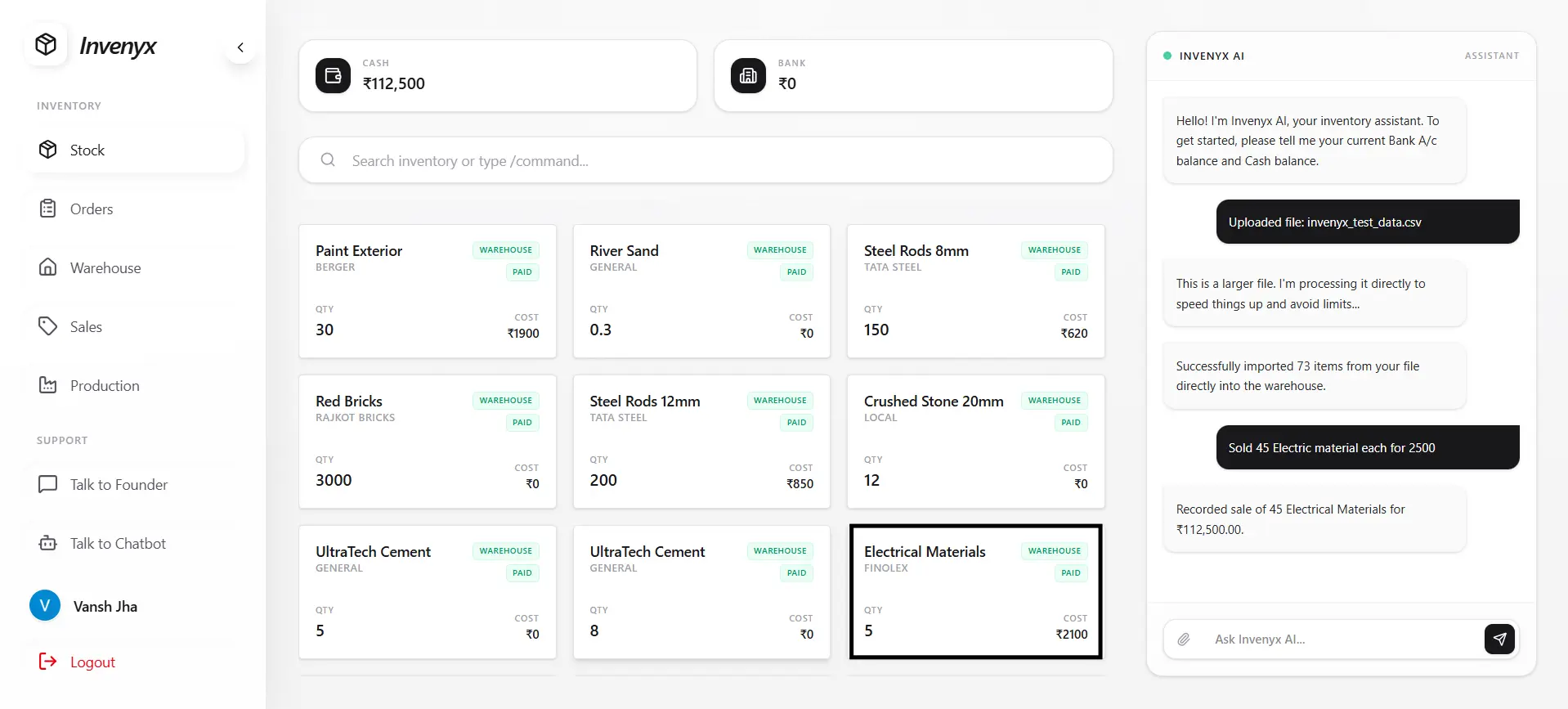The height and width of the screenshot is (709, 1568).
Task: Click the Successfully imported 73 items message
Action: click(x=1315, y=376)
